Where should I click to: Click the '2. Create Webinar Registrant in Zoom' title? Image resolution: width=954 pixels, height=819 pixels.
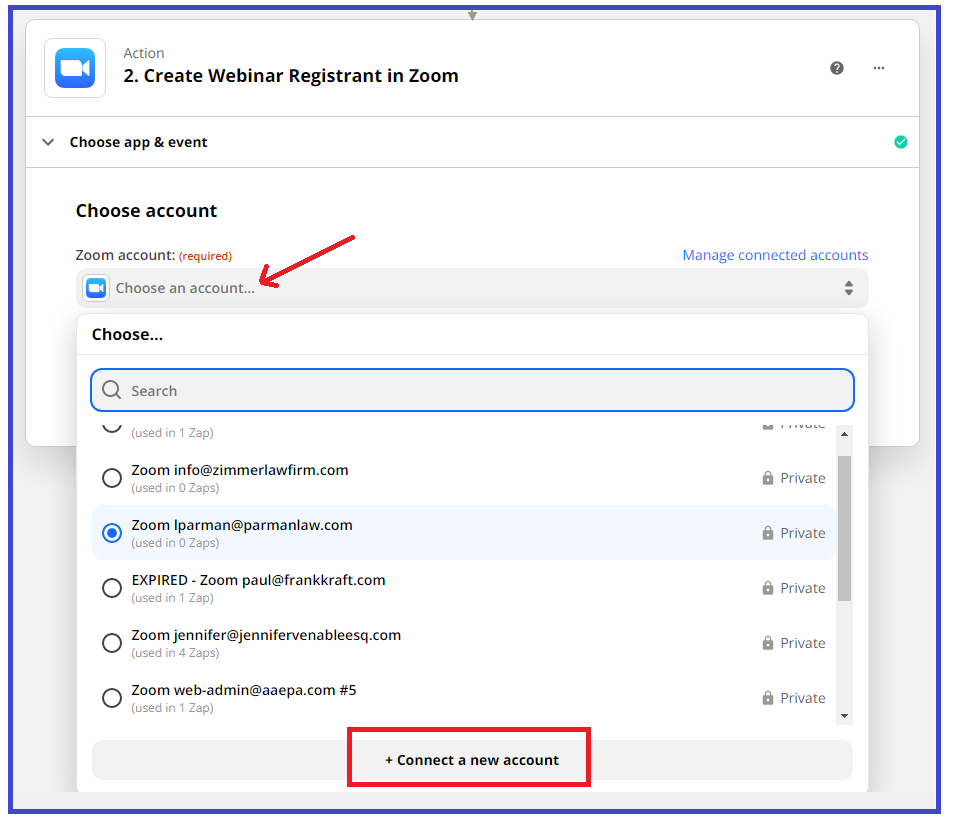291,76
